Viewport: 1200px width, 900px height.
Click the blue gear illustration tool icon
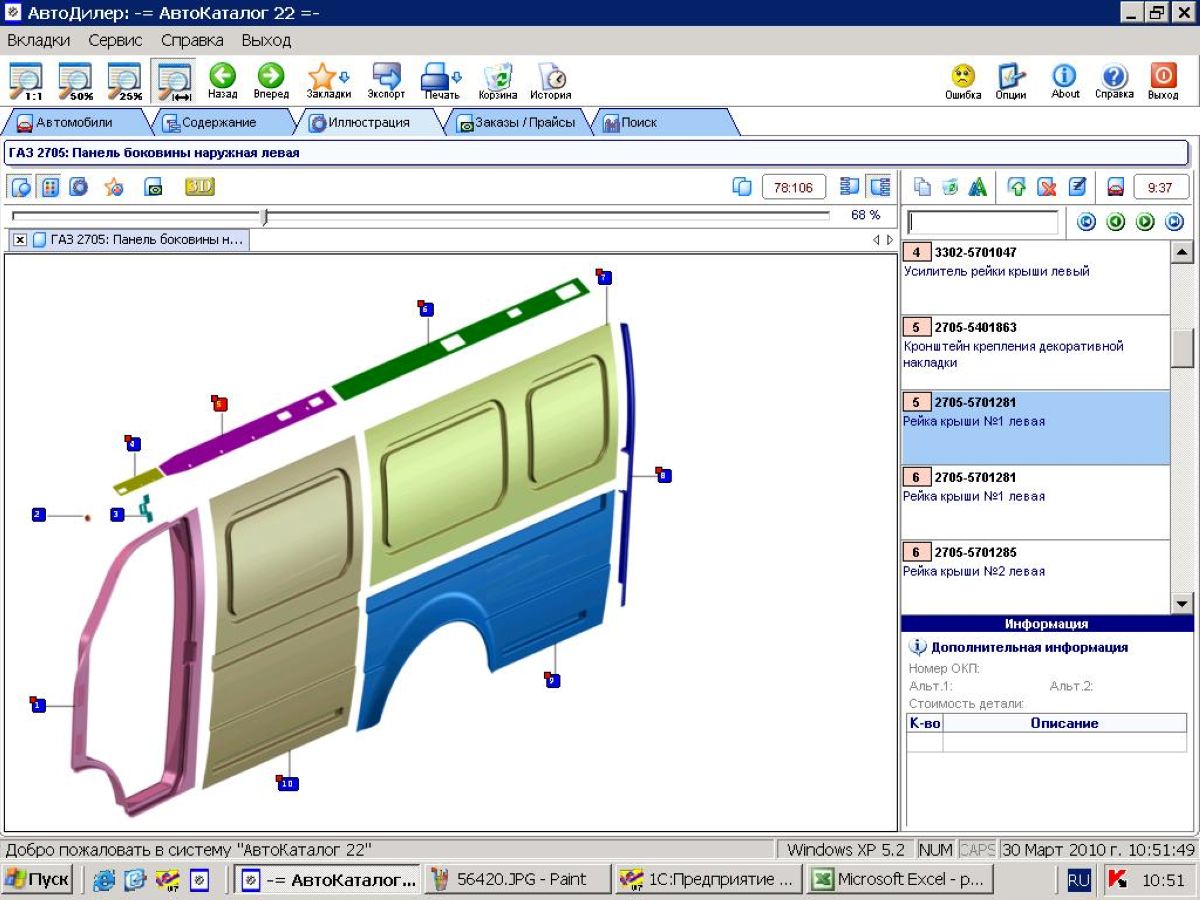(78, 186)
